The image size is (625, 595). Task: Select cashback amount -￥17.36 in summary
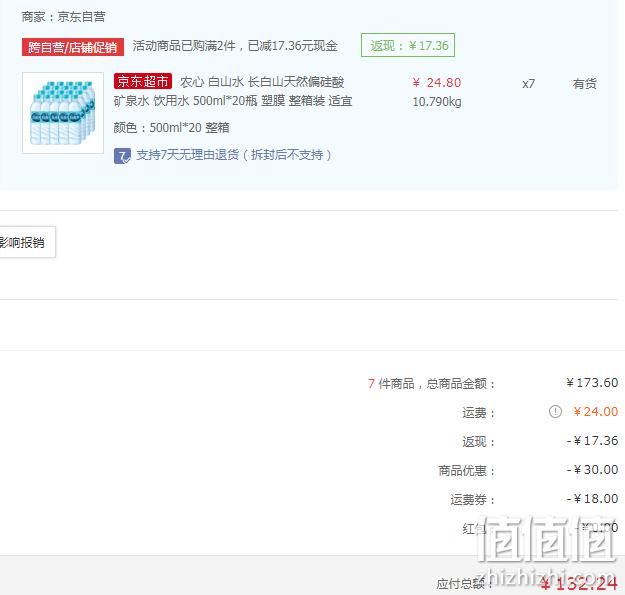click(x=592, y=440)
